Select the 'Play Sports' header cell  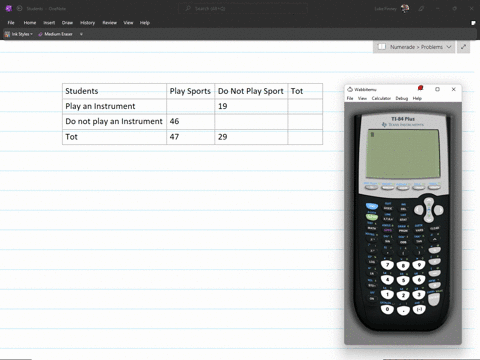190,91
